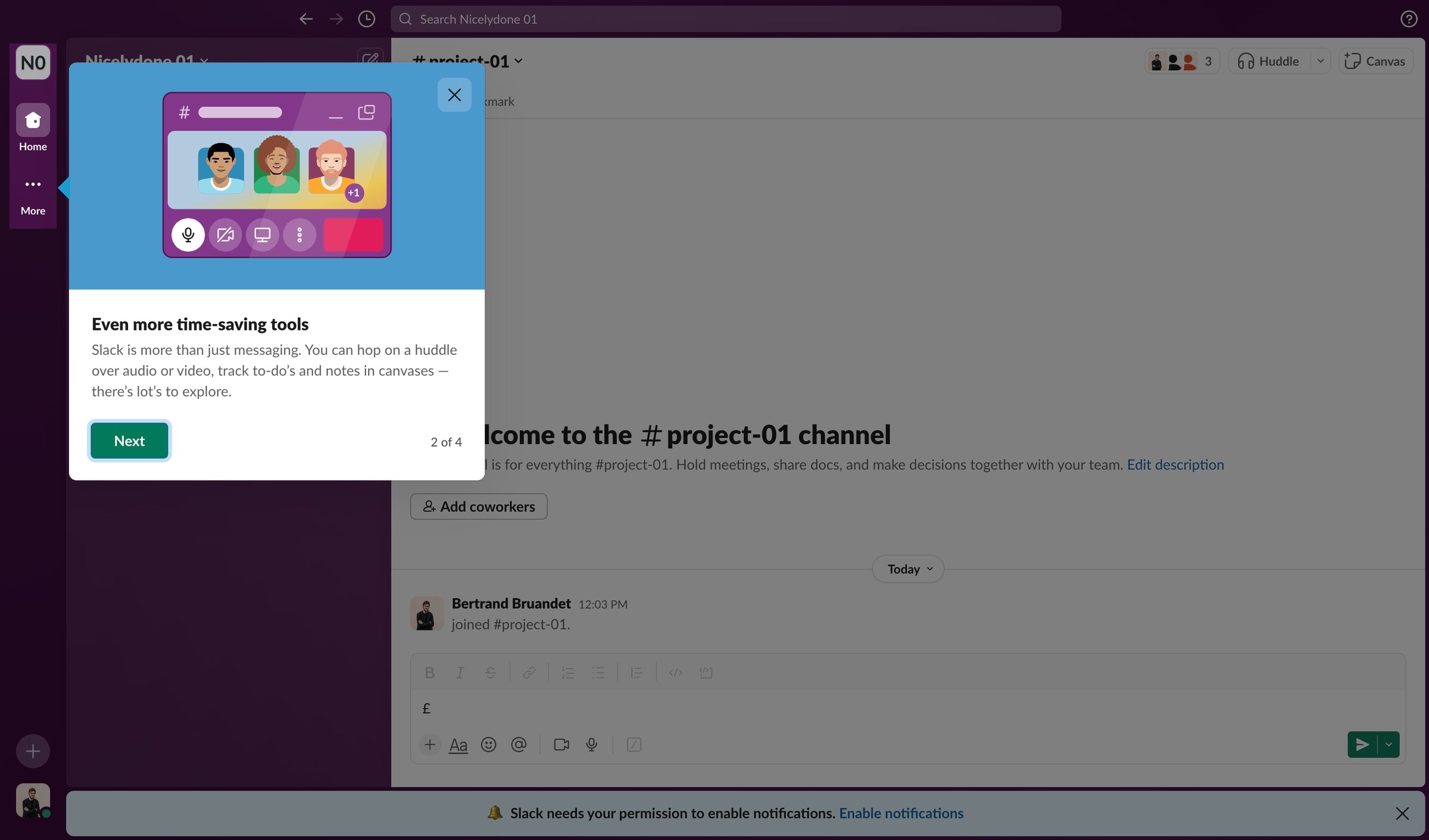Record a video clip

561,745
